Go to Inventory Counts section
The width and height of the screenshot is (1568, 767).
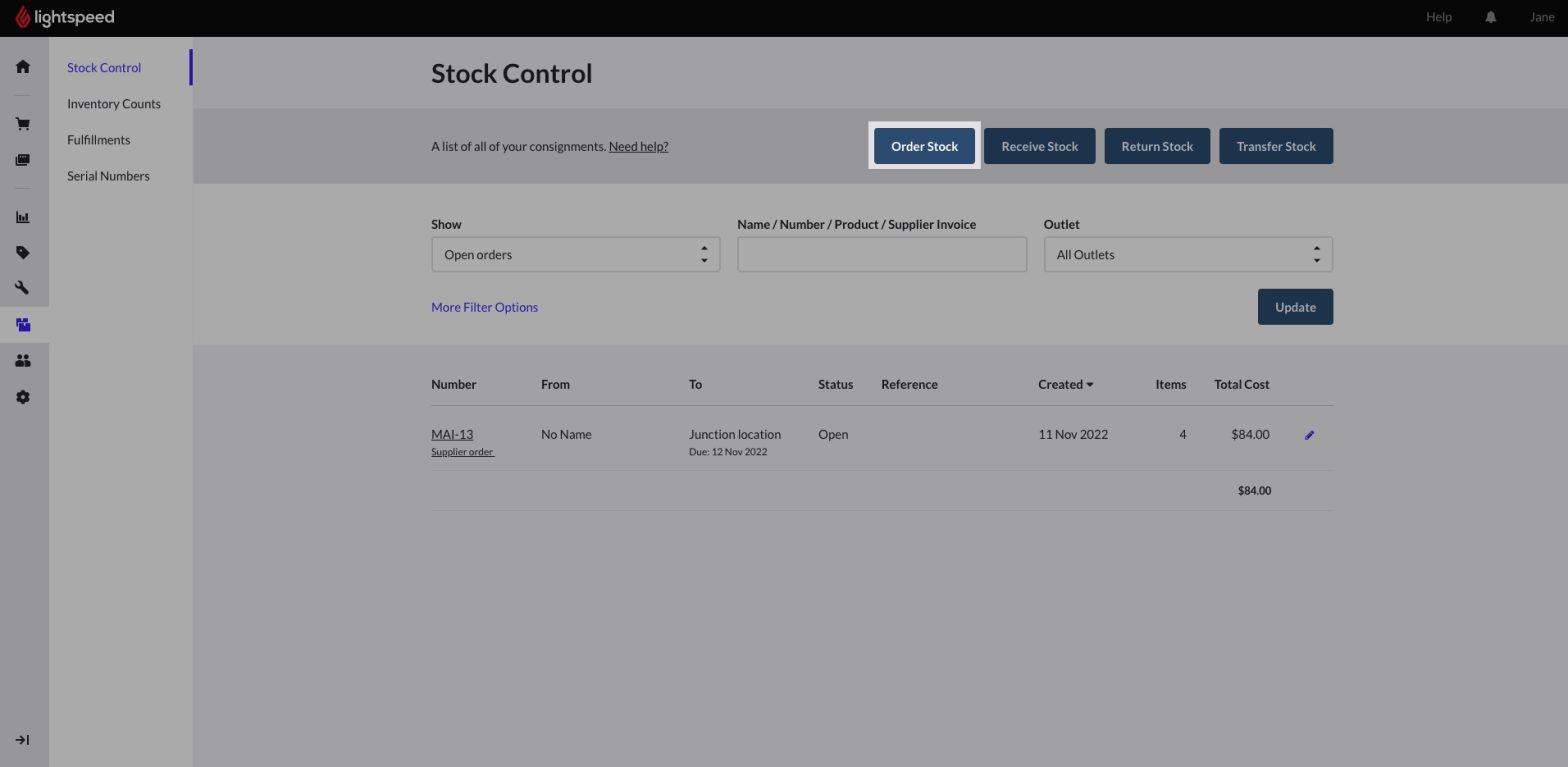pos(114,104)
